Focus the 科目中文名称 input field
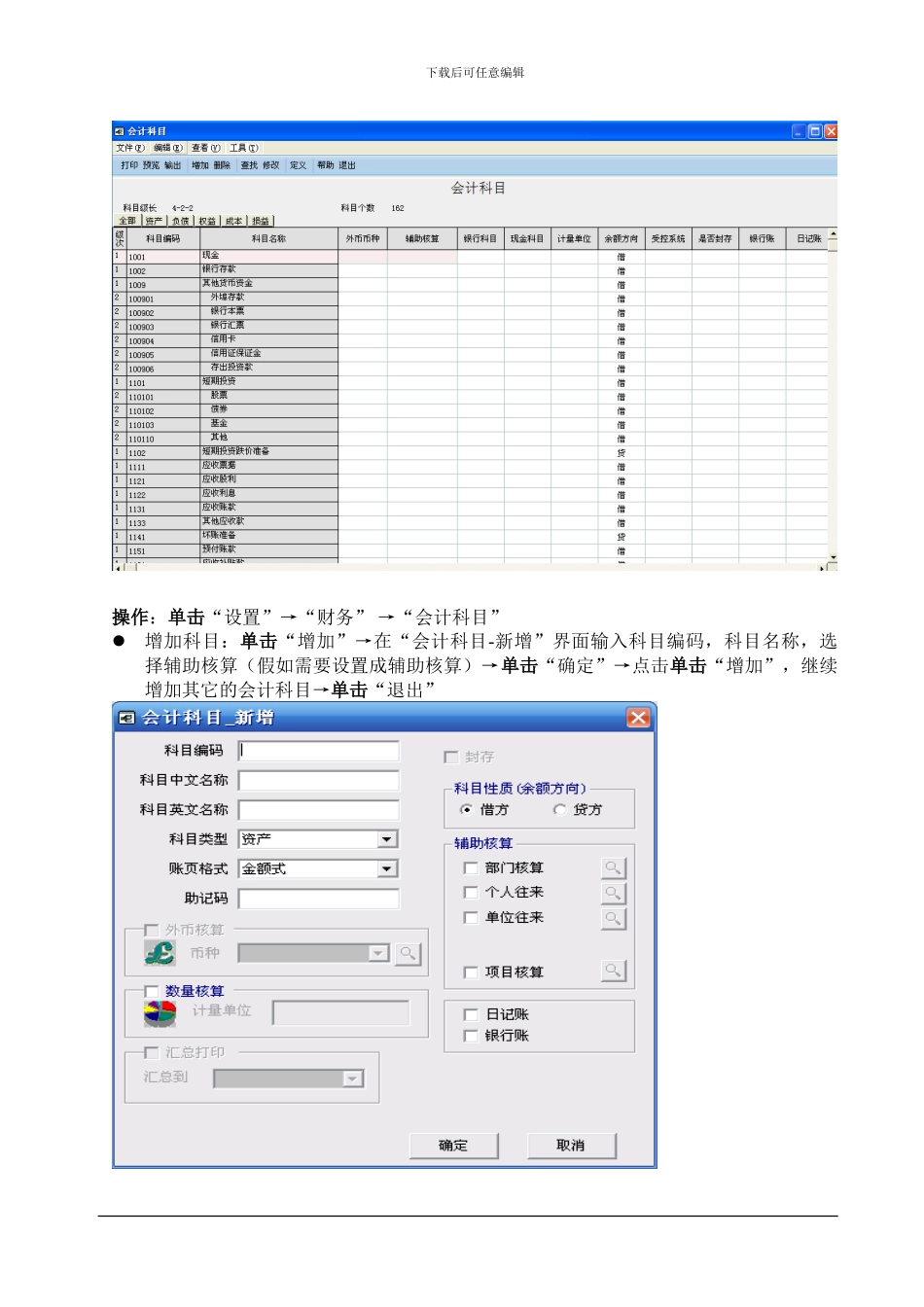 pyautogui.click(x=319, y=780)
